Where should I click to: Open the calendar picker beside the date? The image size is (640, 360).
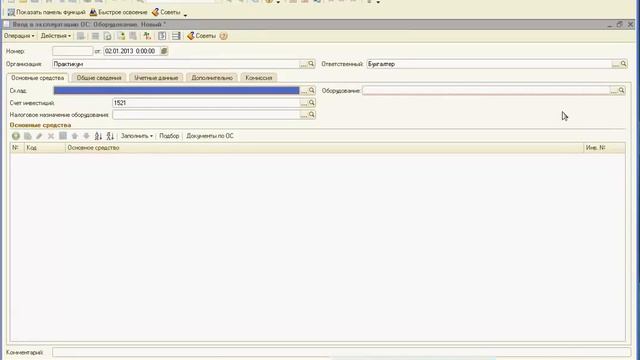(164, 51)
